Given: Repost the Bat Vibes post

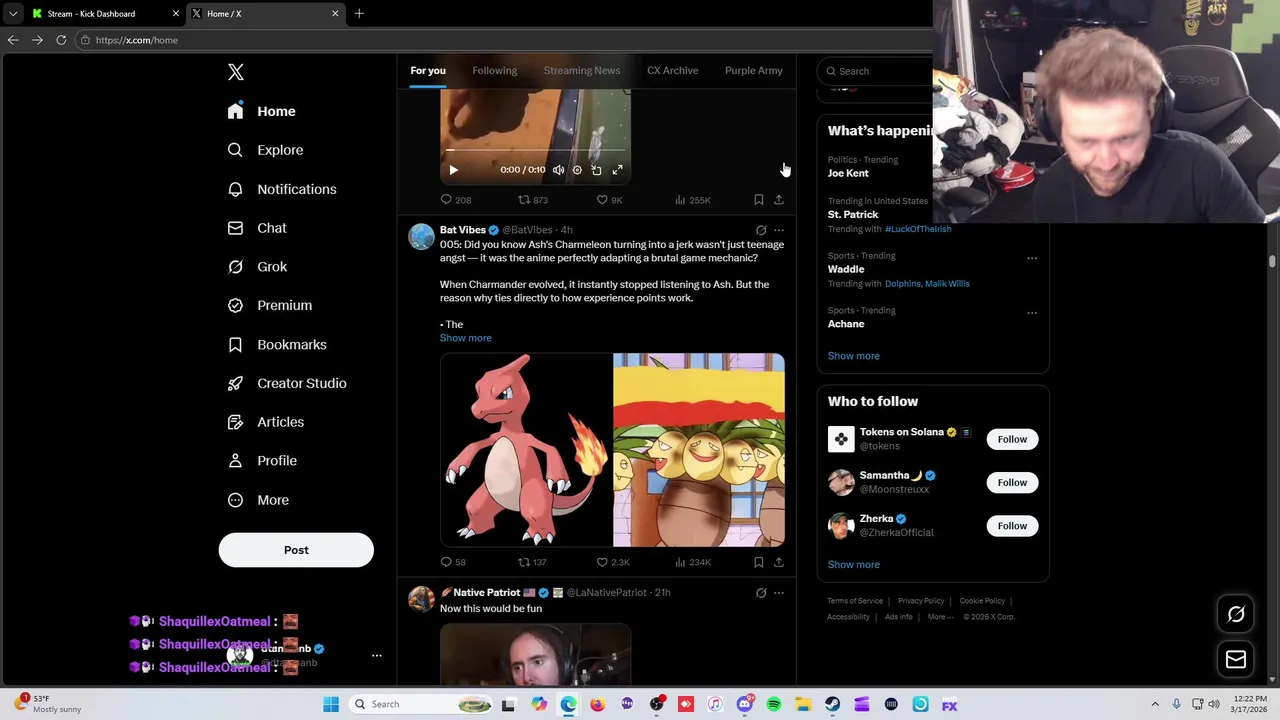Looking at the screenshot, I should click(x=532, y=562).
